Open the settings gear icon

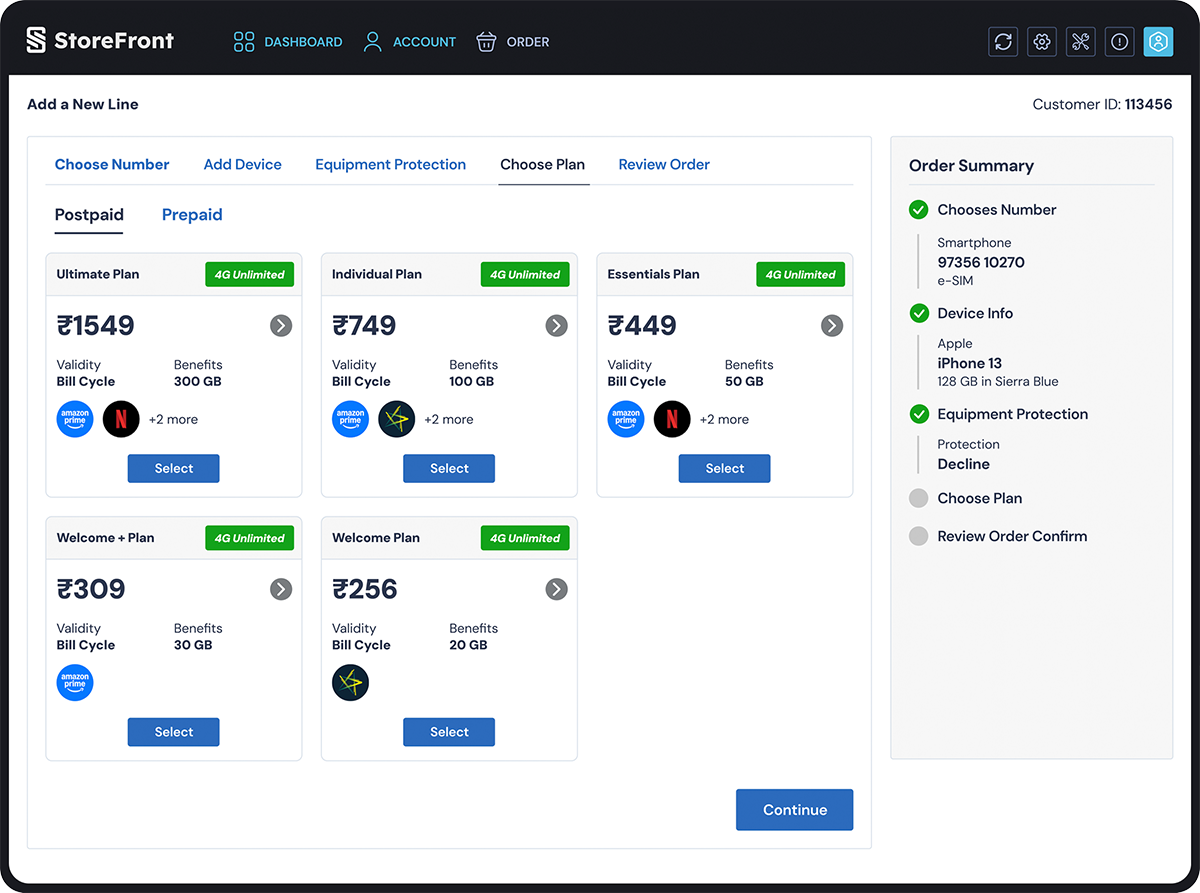(1042, 42)
